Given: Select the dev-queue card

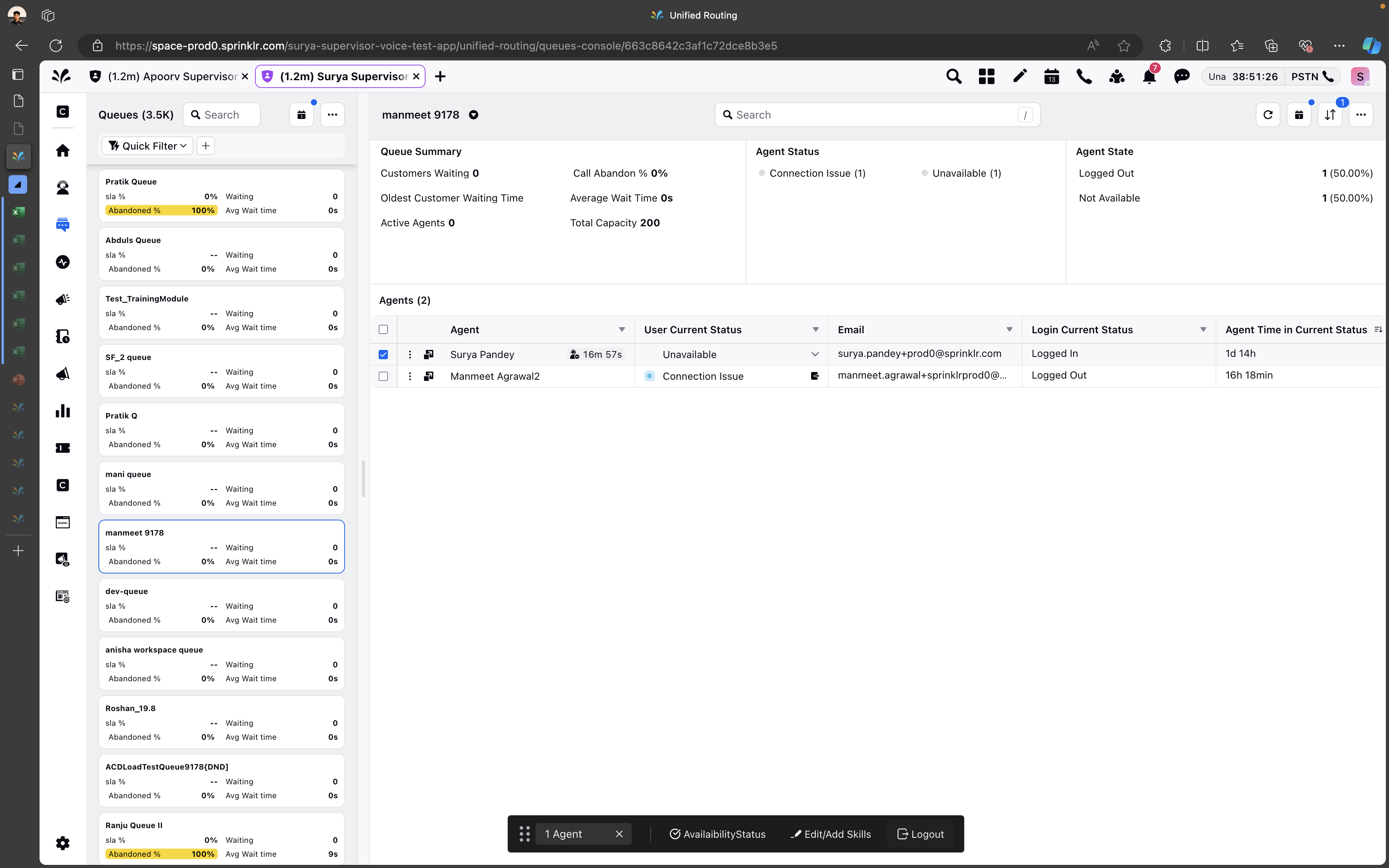Looking at the screenshot, I should click(x=222, y=606).
